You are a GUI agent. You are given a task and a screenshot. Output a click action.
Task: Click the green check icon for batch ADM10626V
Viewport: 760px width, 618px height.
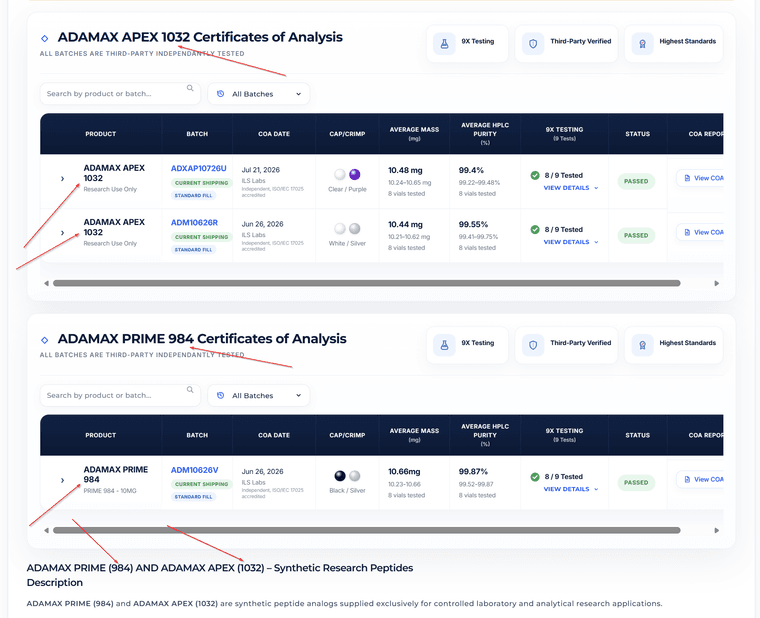click(535, 477)
